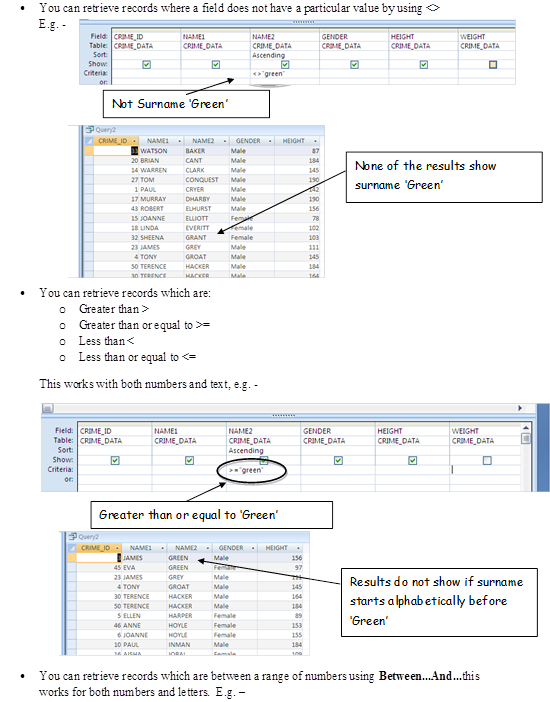Image resolution: width=550 pixels, height=702 pixels.
Task: Enable Show checkbox for WEIGHT in upper grid
Action: 493,64
